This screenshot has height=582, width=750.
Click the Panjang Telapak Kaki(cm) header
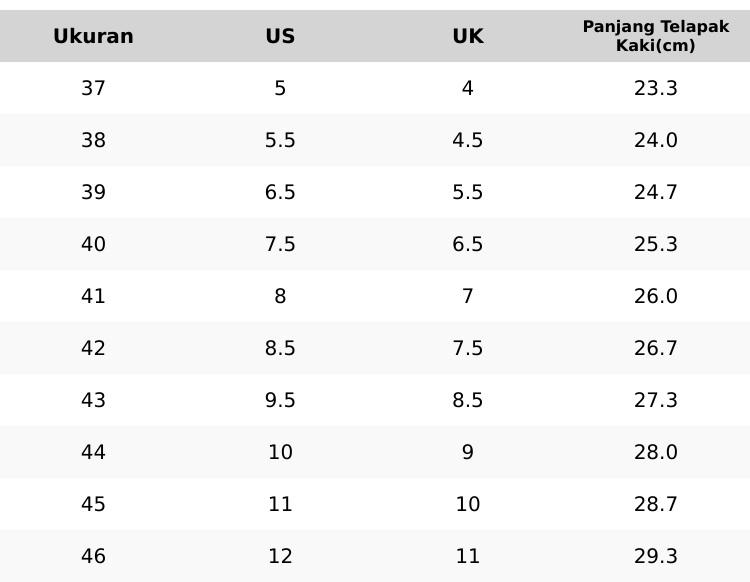656,36
